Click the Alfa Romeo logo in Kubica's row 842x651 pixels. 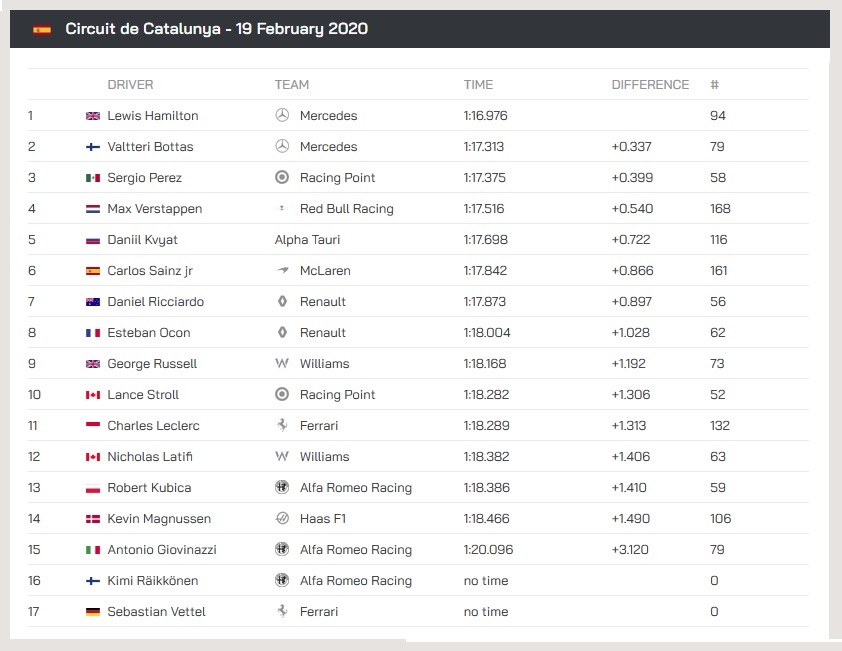tap(282, 488)
